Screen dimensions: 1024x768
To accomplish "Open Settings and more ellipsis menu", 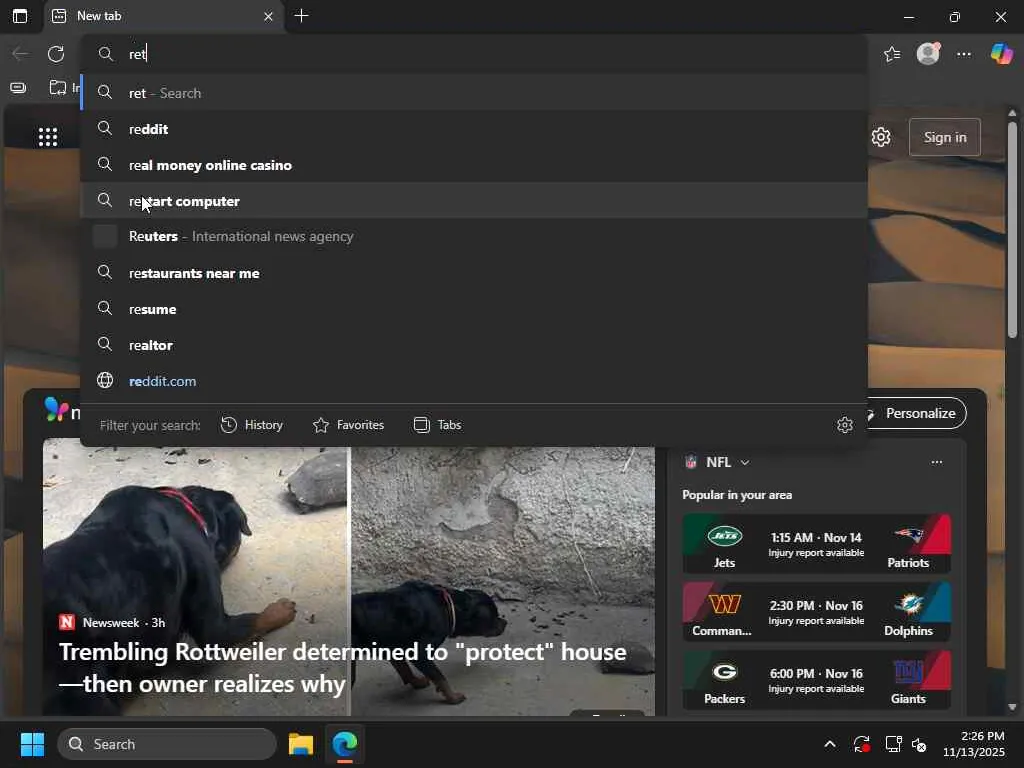I will click(964, 54).
